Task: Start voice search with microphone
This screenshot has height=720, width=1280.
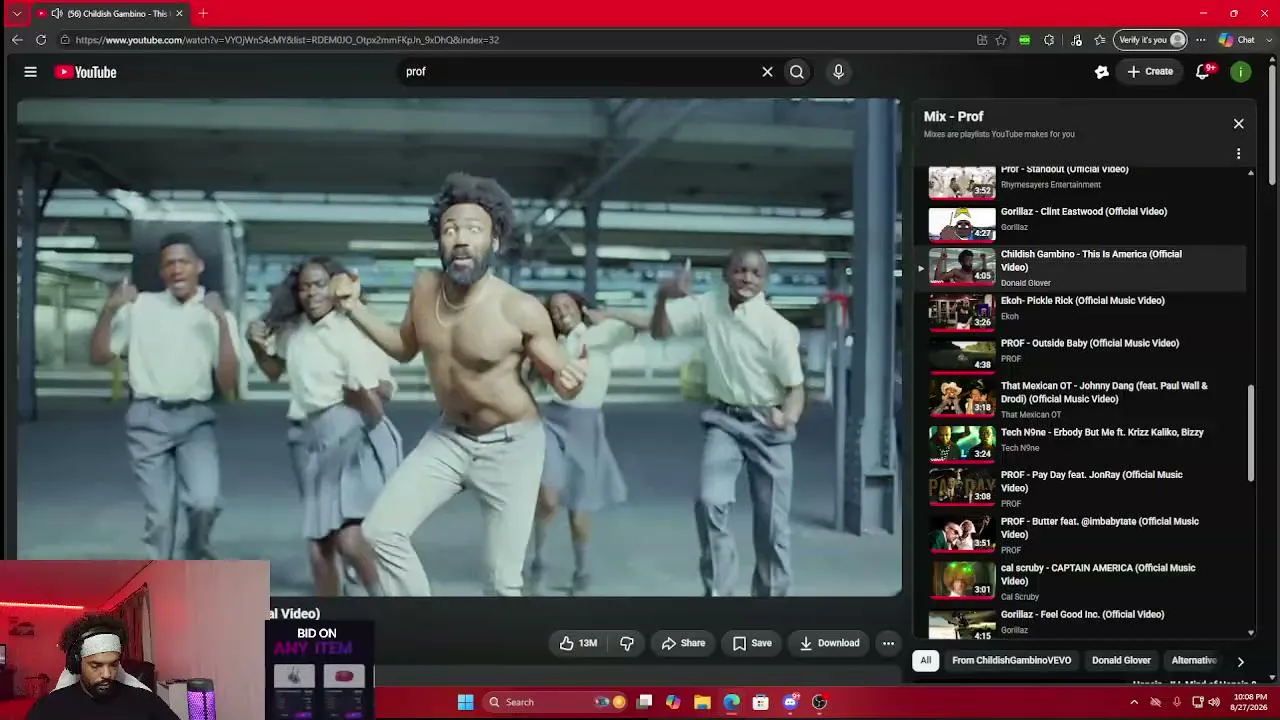Action: 838,72
